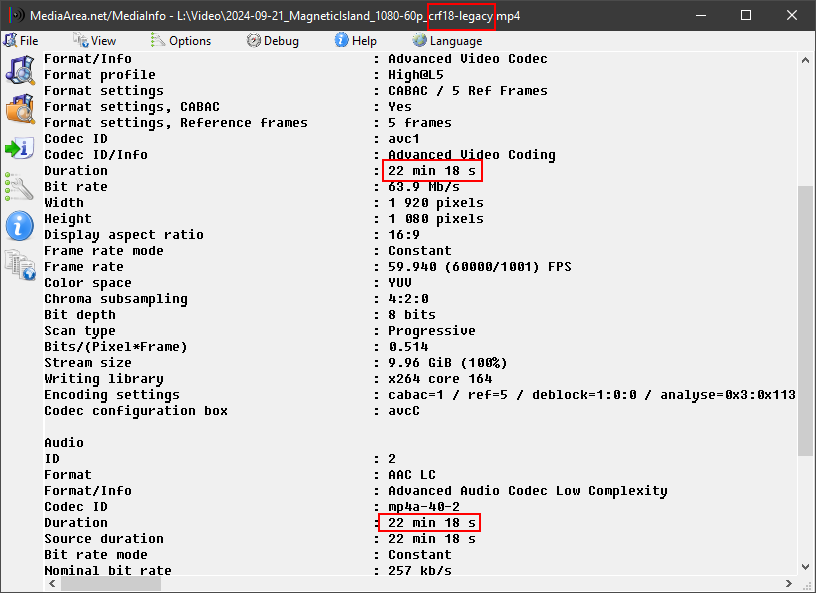Screen dimensions: 816x593
Task: Click the documents view icon in sidebar
Action: click(19, 264)
